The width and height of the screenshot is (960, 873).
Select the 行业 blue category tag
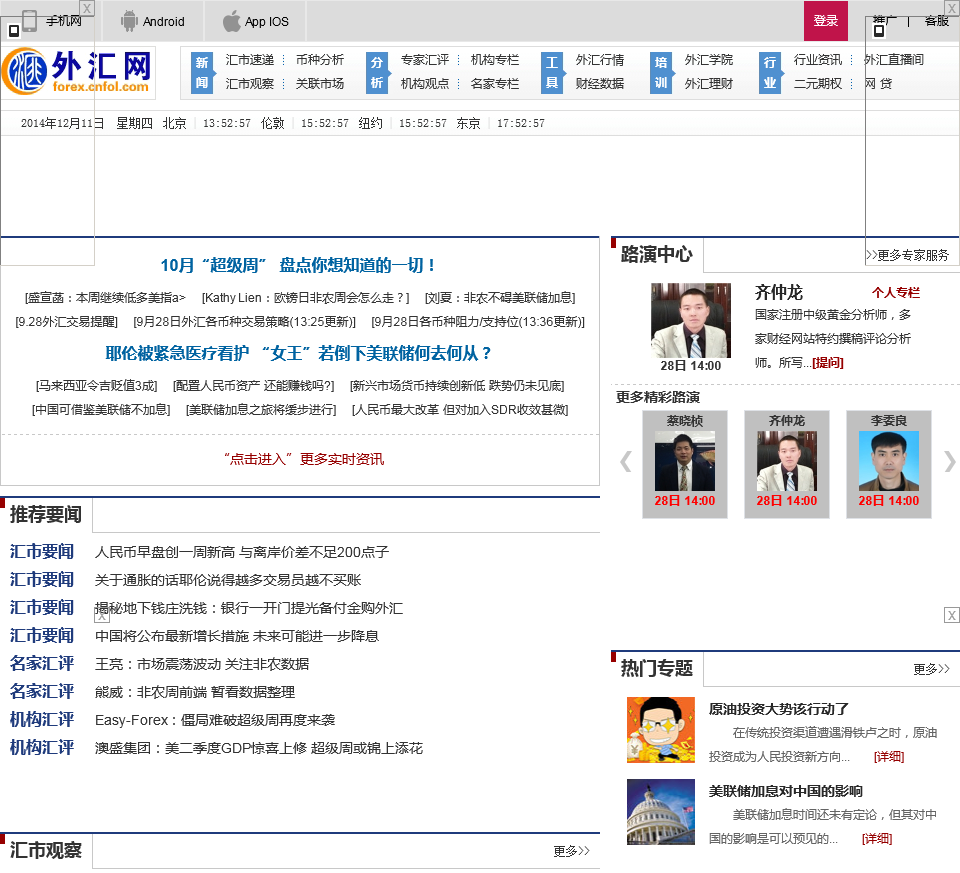[770, 72]
